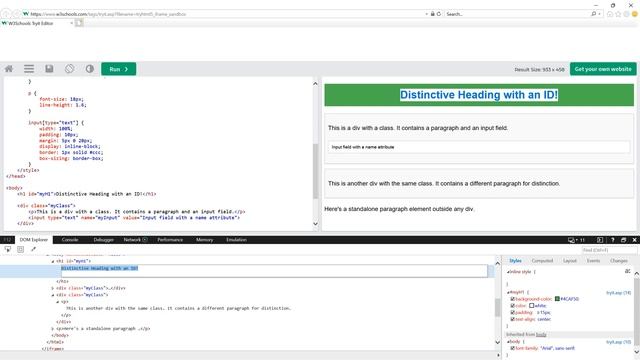
Task: Toggle pseudo-class a: button in Styles pane
Action: (x=627, y=271)
